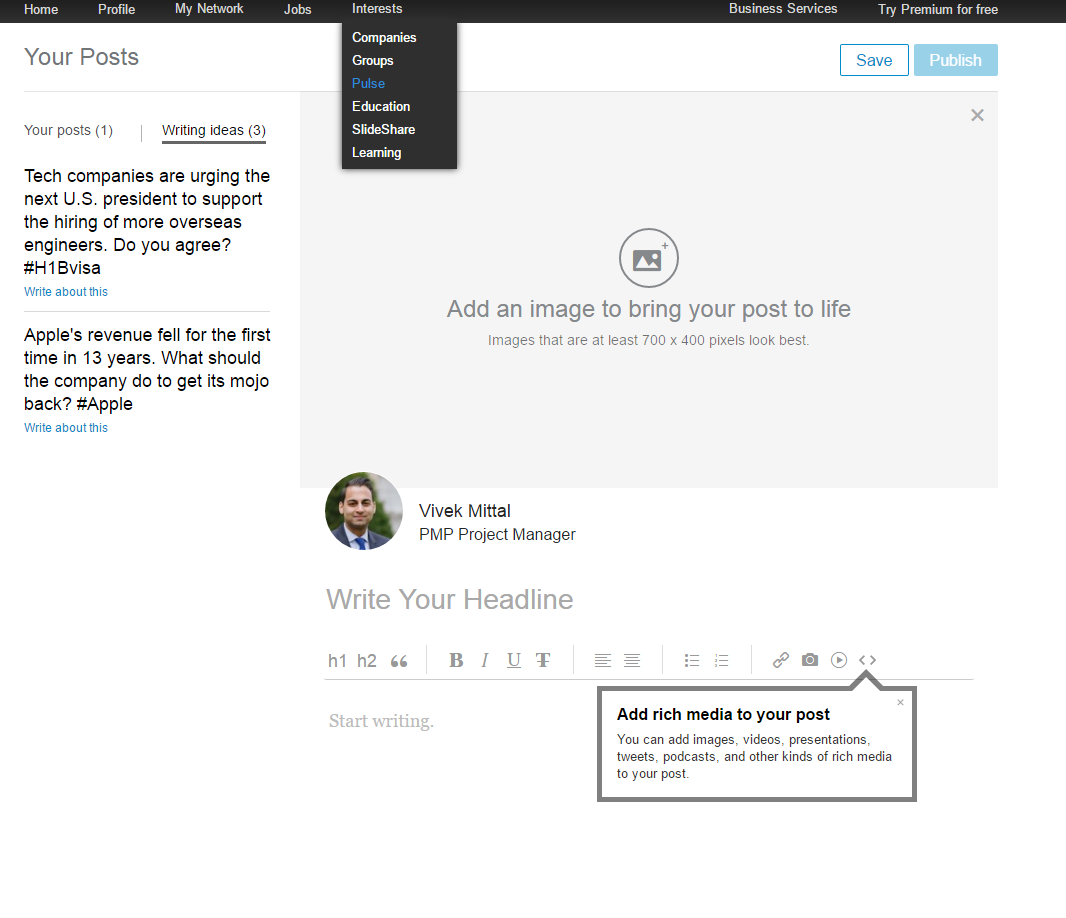Viewport: 1066px width, 918px height.
Task: Embed code with the angle brackets icon
Action: (867, 660)
